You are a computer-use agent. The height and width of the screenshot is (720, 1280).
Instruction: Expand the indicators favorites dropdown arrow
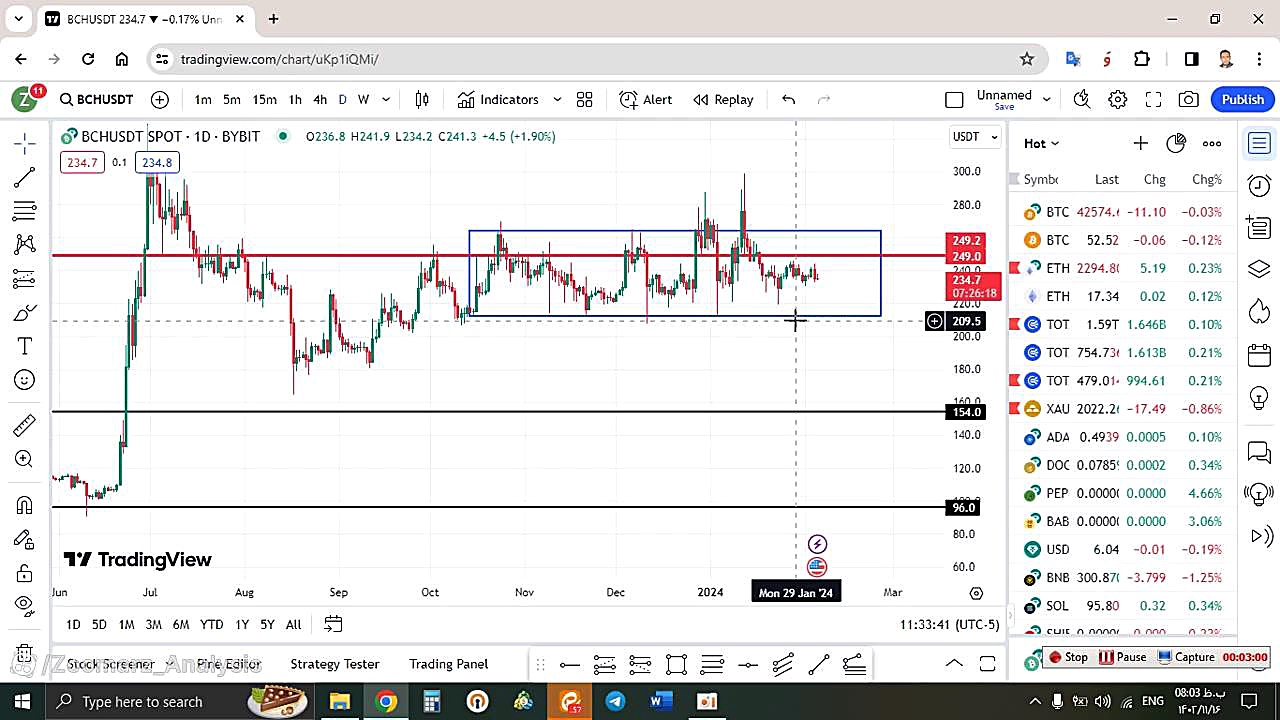[x=557, y=99]
